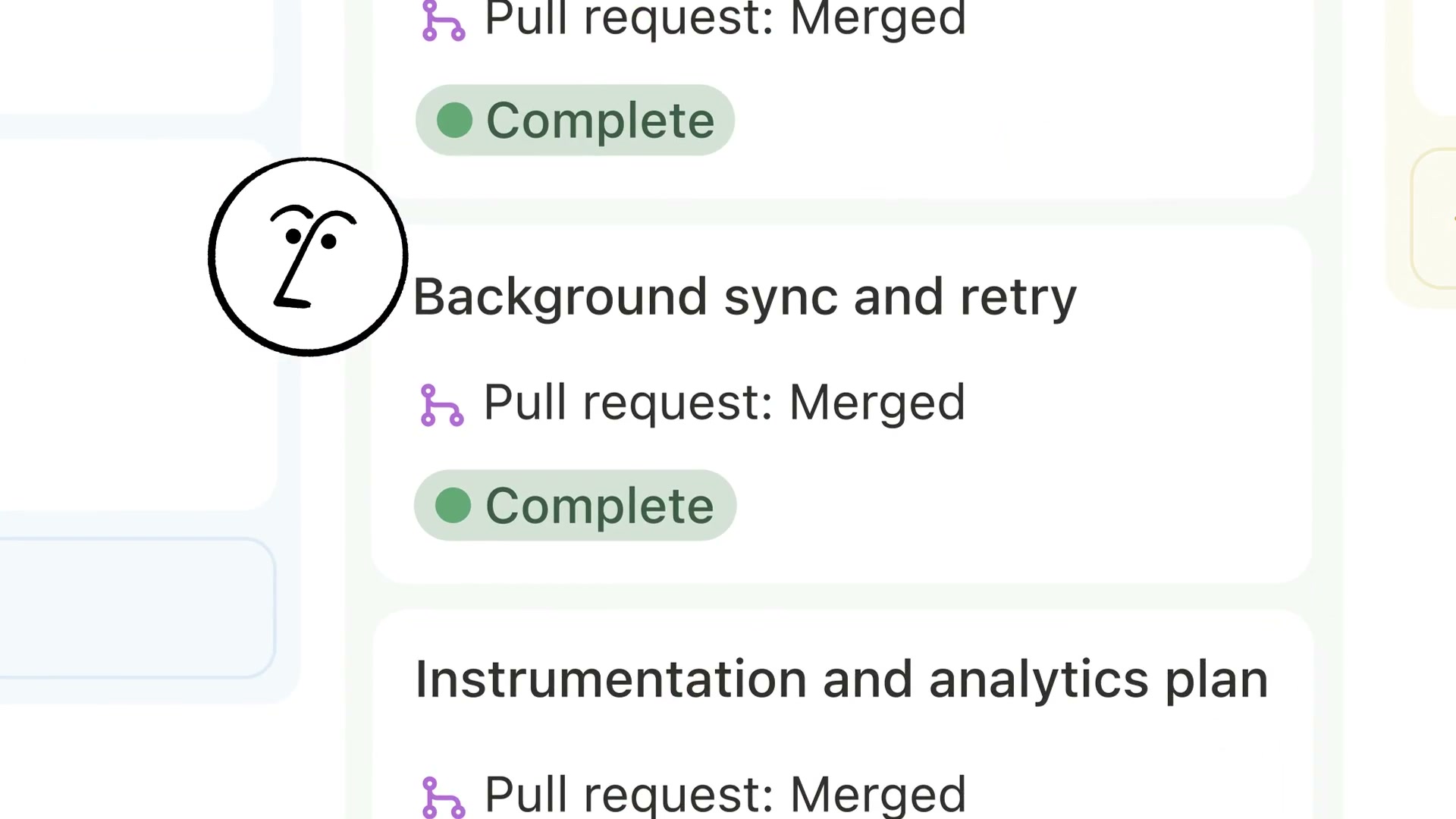Select the Complete badge in the topmost card

click(x=575, y=121)
